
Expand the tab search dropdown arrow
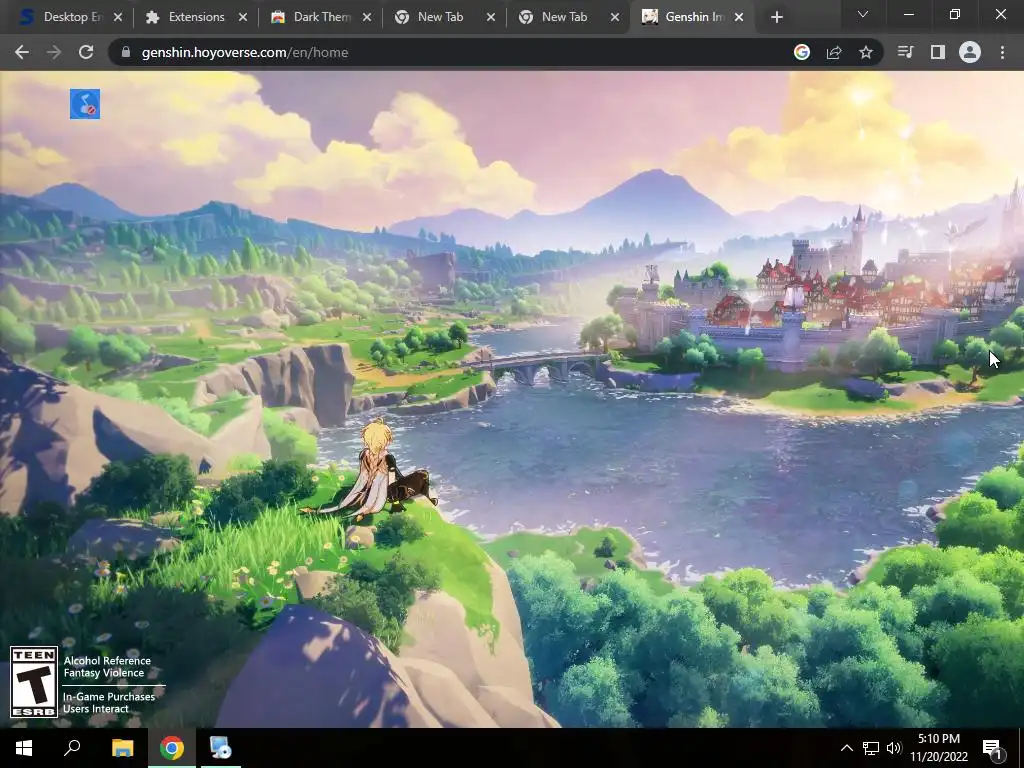point(863,14)
